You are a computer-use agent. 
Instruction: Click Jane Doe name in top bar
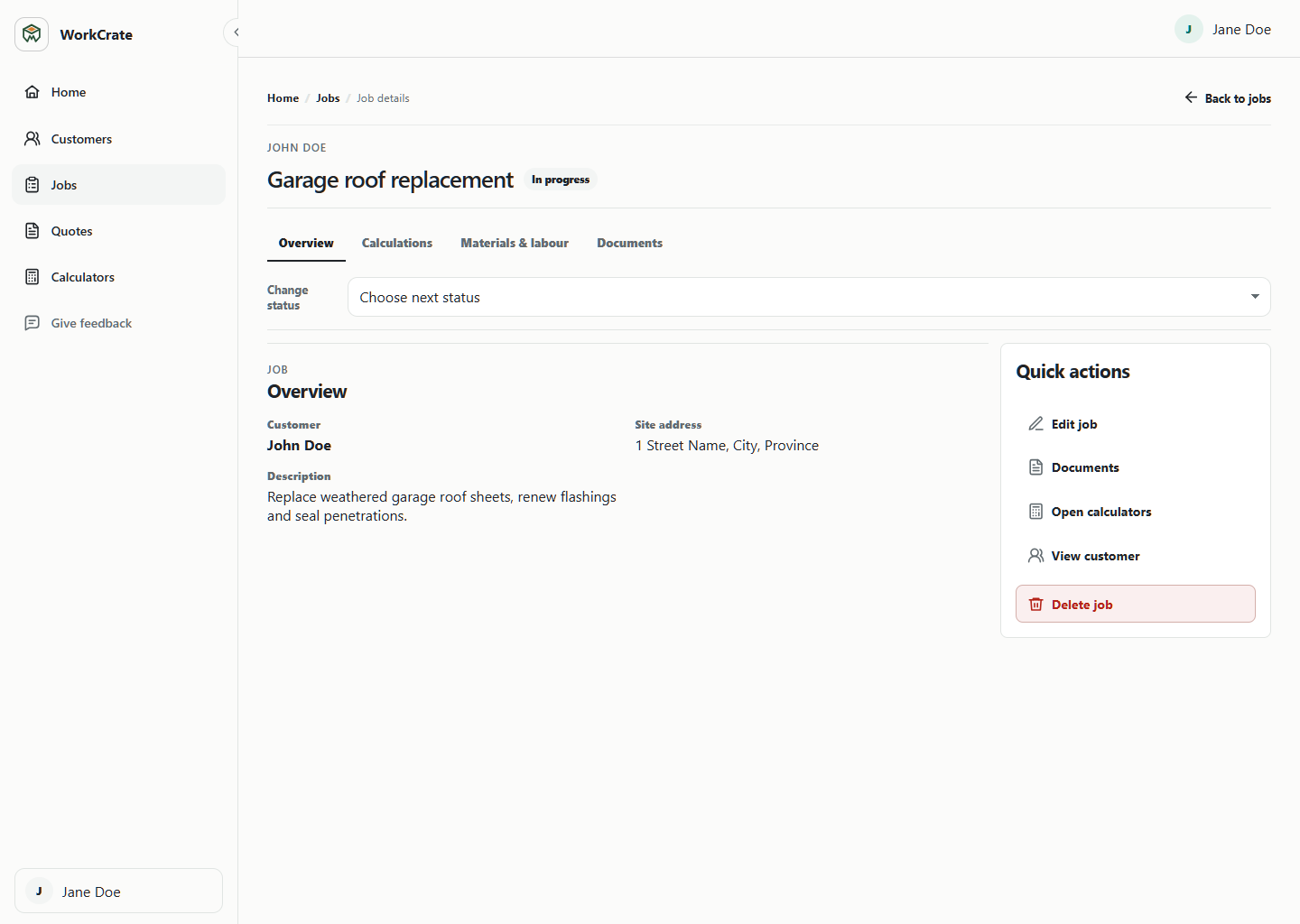point(1241,30)
